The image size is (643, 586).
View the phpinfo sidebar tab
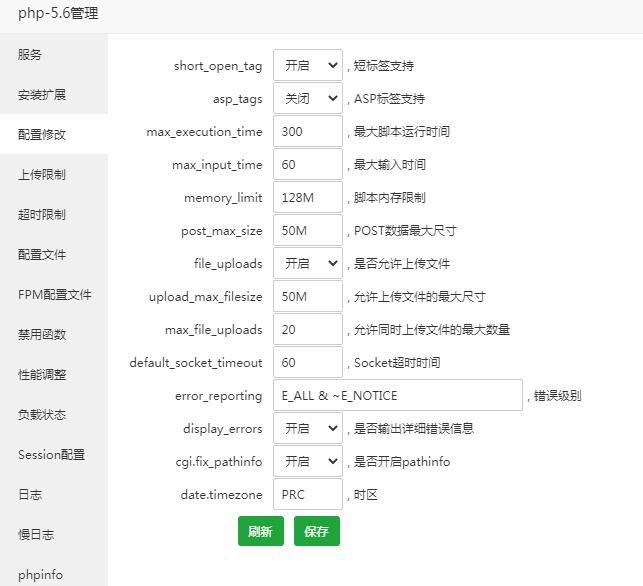click(40, 575)
